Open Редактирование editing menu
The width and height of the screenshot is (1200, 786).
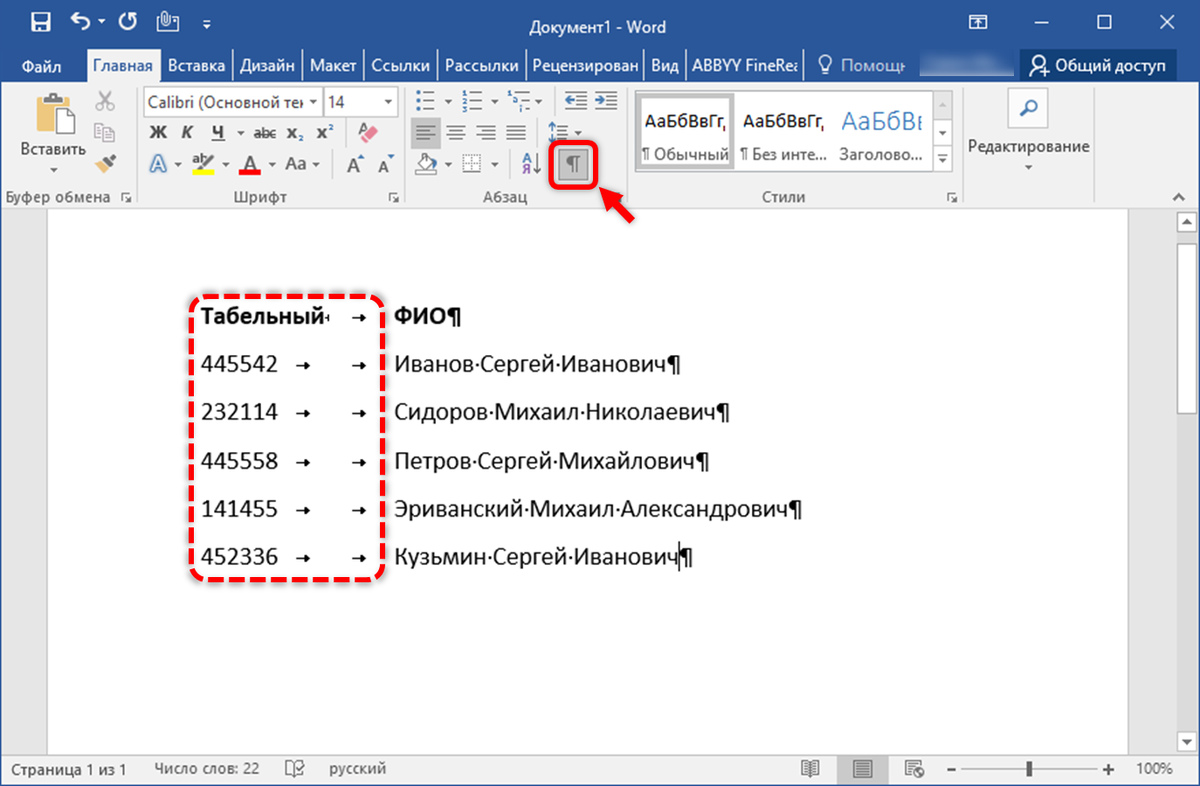click(1029, 130)
